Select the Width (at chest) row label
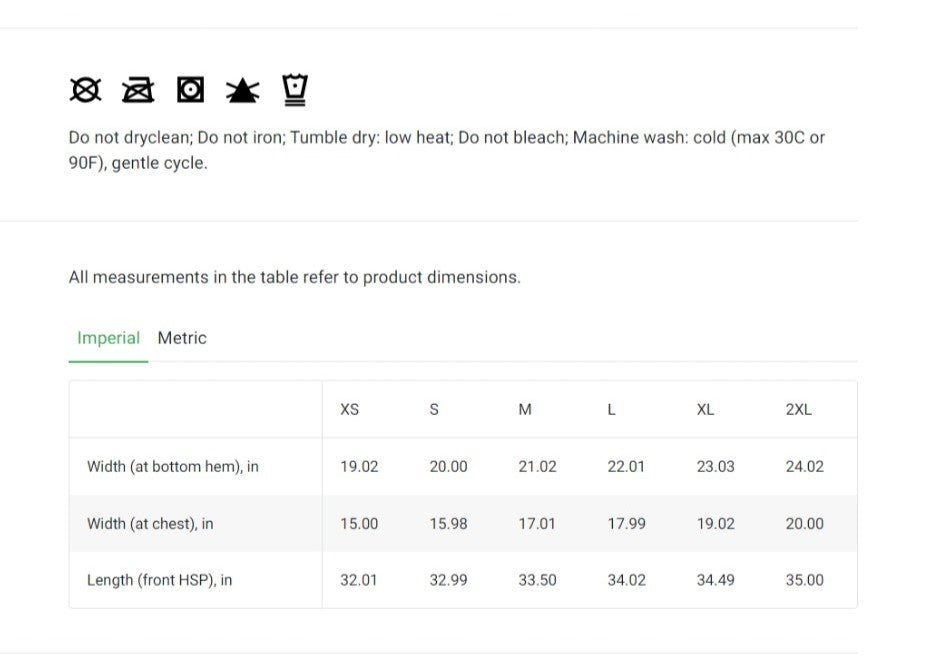This screenshot has height=671, width=936. point(150,523)
